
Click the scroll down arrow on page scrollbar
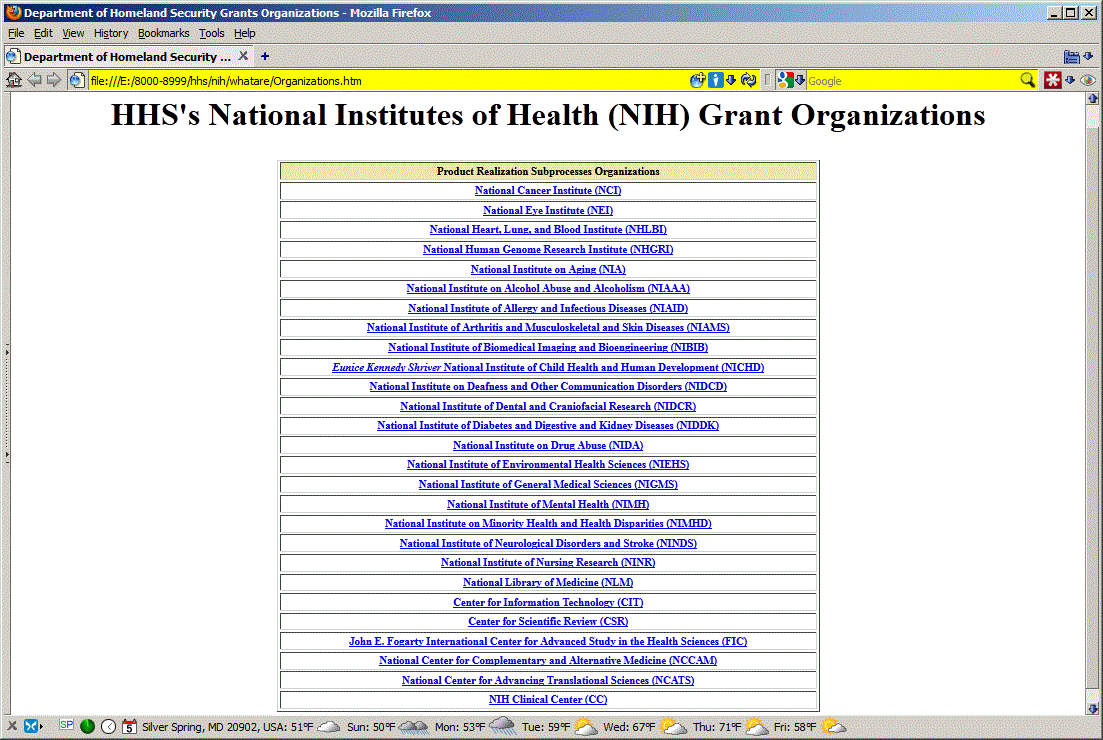(x=1092, y=708)
